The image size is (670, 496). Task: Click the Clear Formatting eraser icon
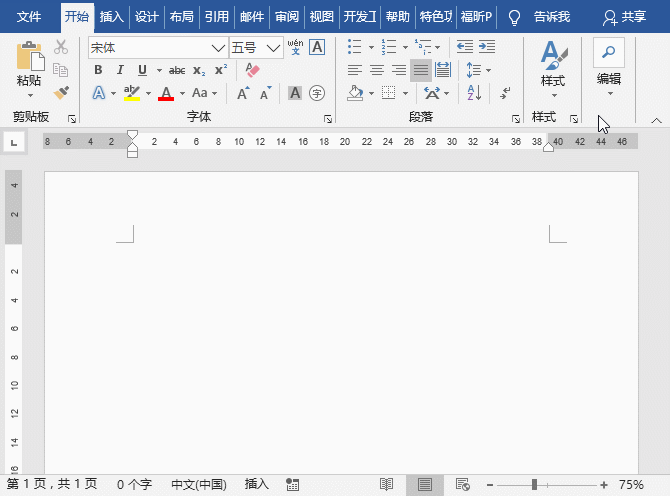[252, 70]
